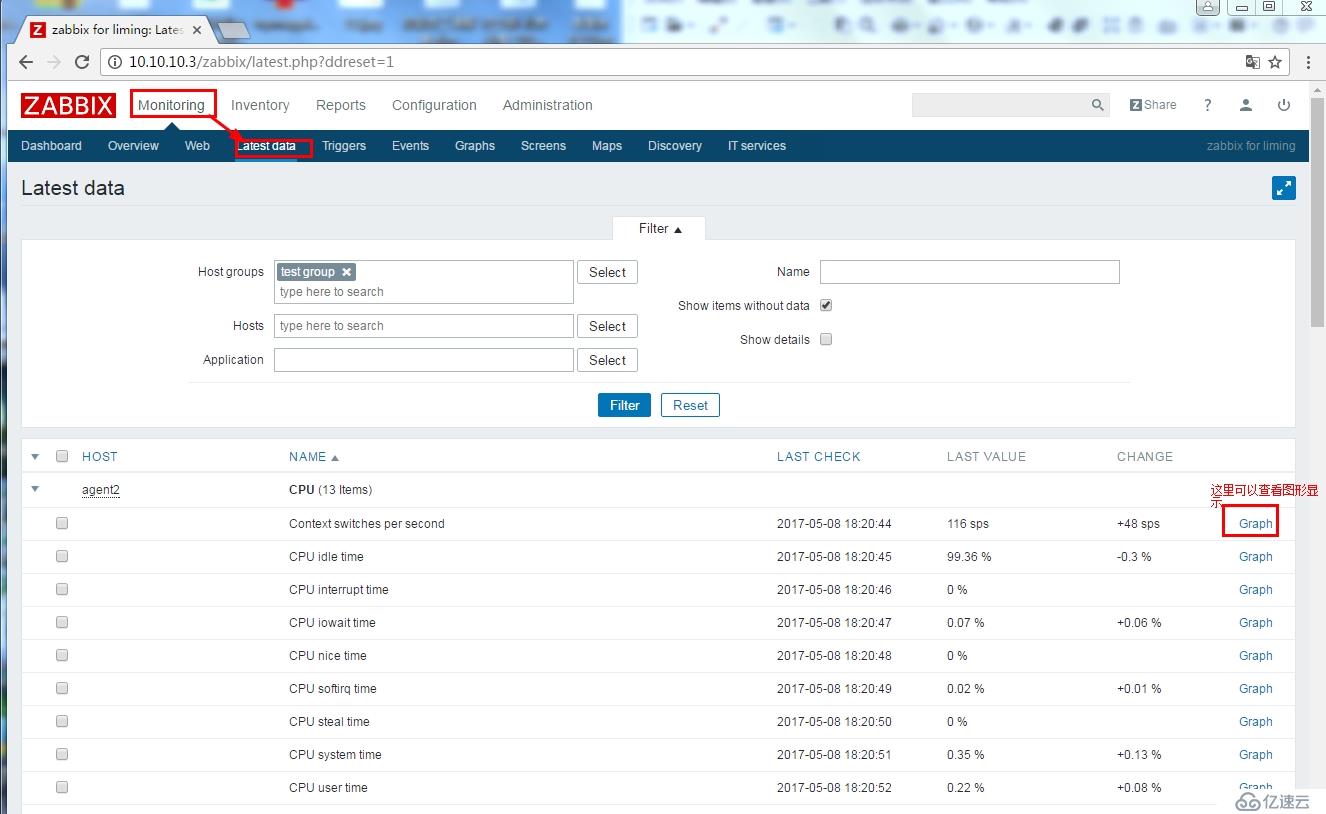Apply the Filter button
Image resolution: width=1326 pixels, height=814 pixels.
pos(625,405)
